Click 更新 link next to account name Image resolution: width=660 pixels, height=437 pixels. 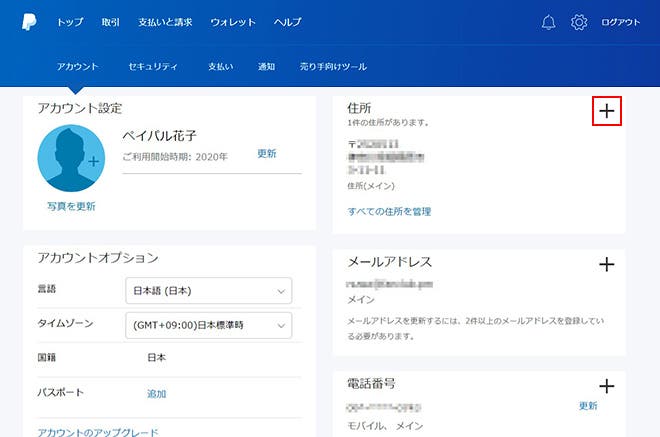point(267,154)
